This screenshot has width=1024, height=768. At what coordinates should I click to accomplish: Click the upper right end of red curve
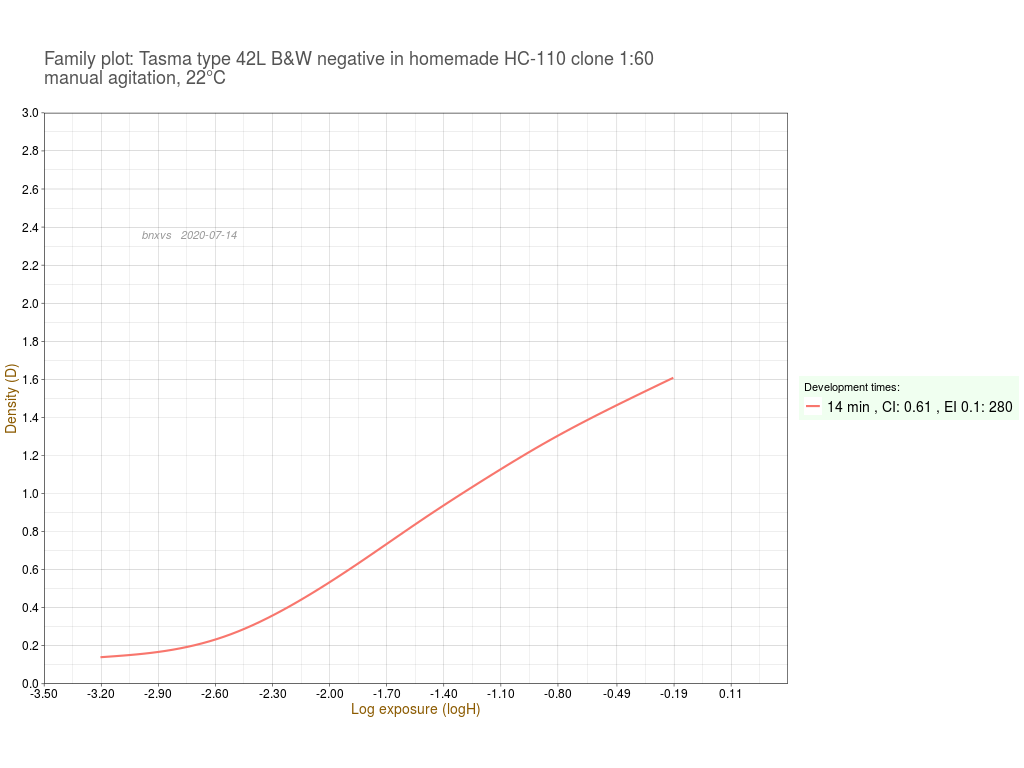[x=672, y=378]
